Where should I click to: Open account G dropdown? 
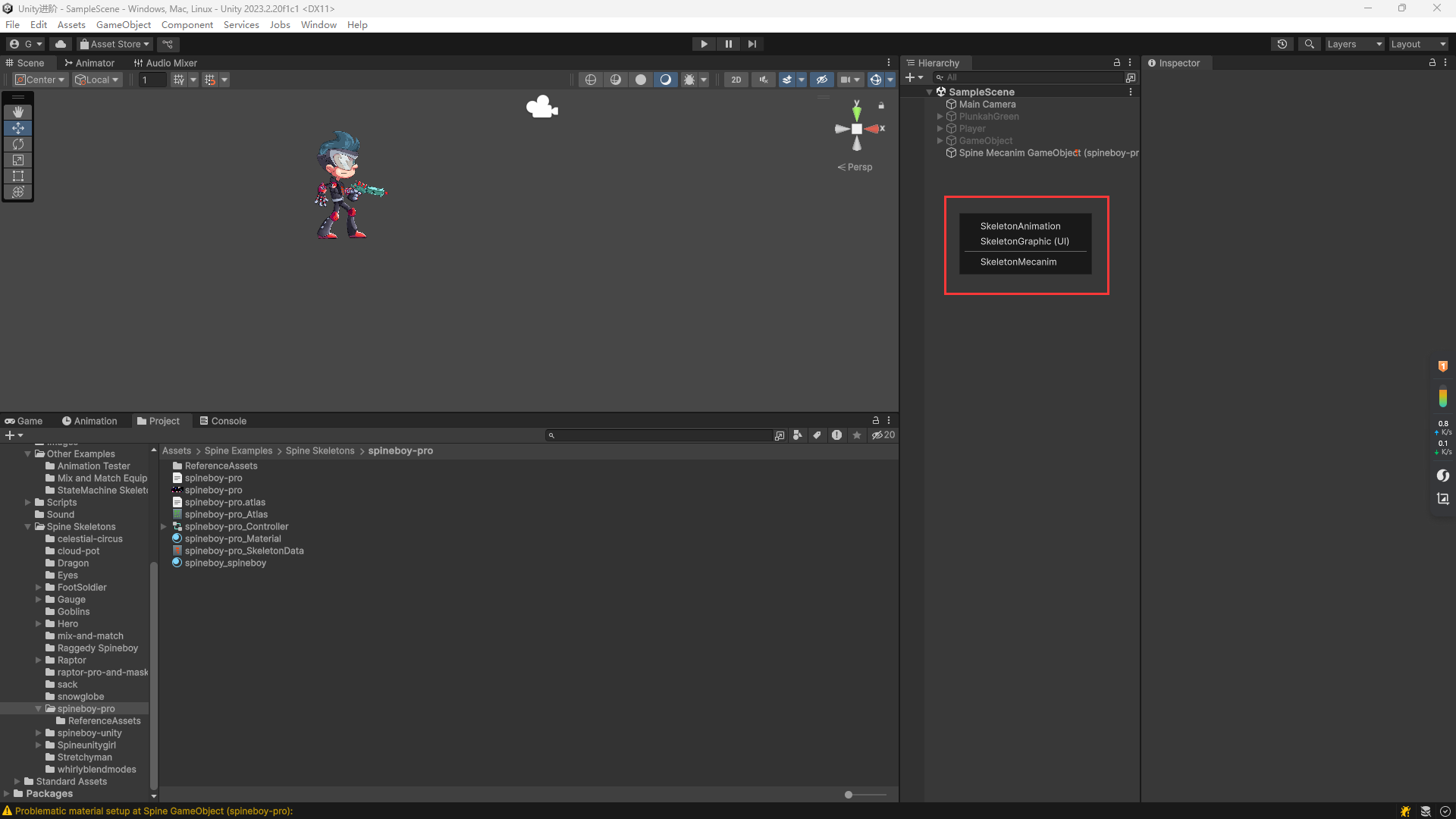point(27,44)
